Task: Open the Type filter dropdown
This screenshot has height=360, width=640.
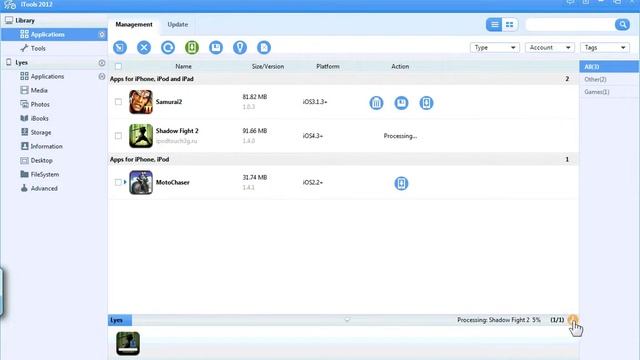Action: (x=495, y=48)
